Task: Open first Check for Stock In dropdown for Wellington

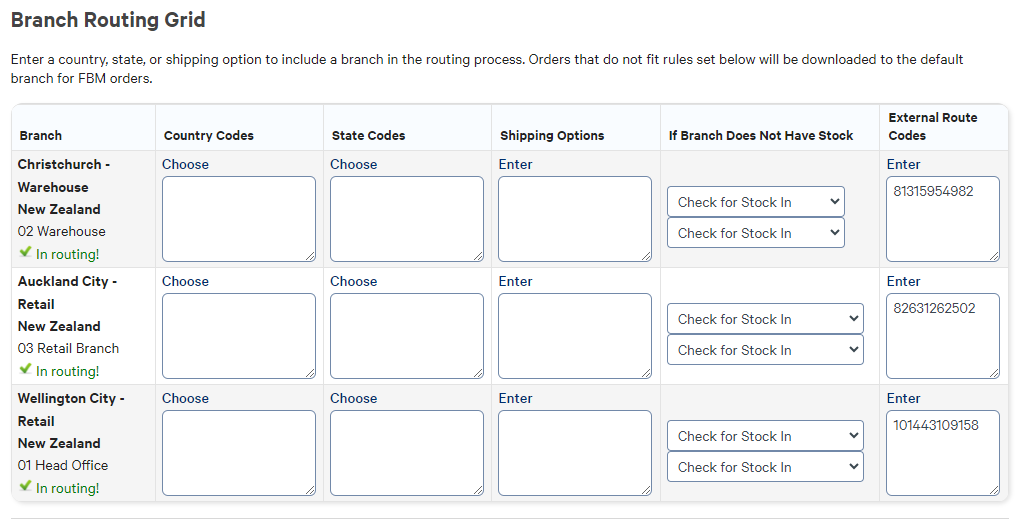Action: point(765,436)
